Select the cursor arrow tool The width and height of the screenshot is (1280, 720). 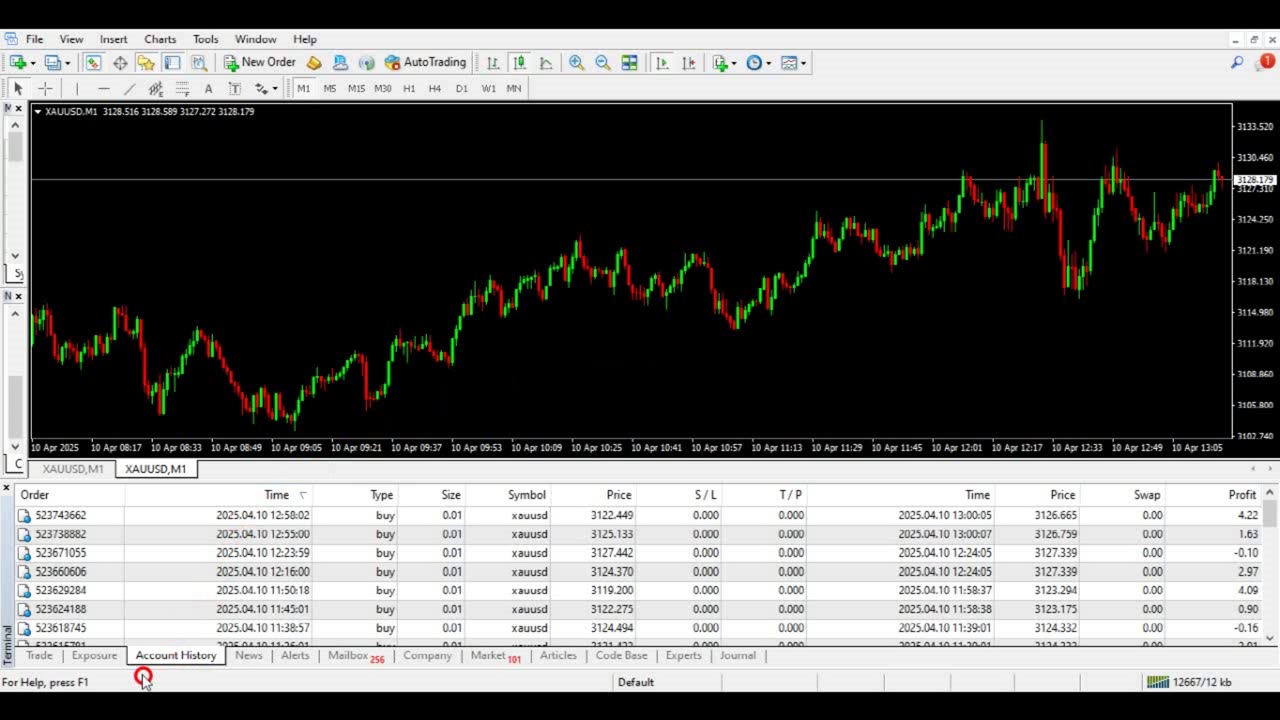tap(18, 89)
